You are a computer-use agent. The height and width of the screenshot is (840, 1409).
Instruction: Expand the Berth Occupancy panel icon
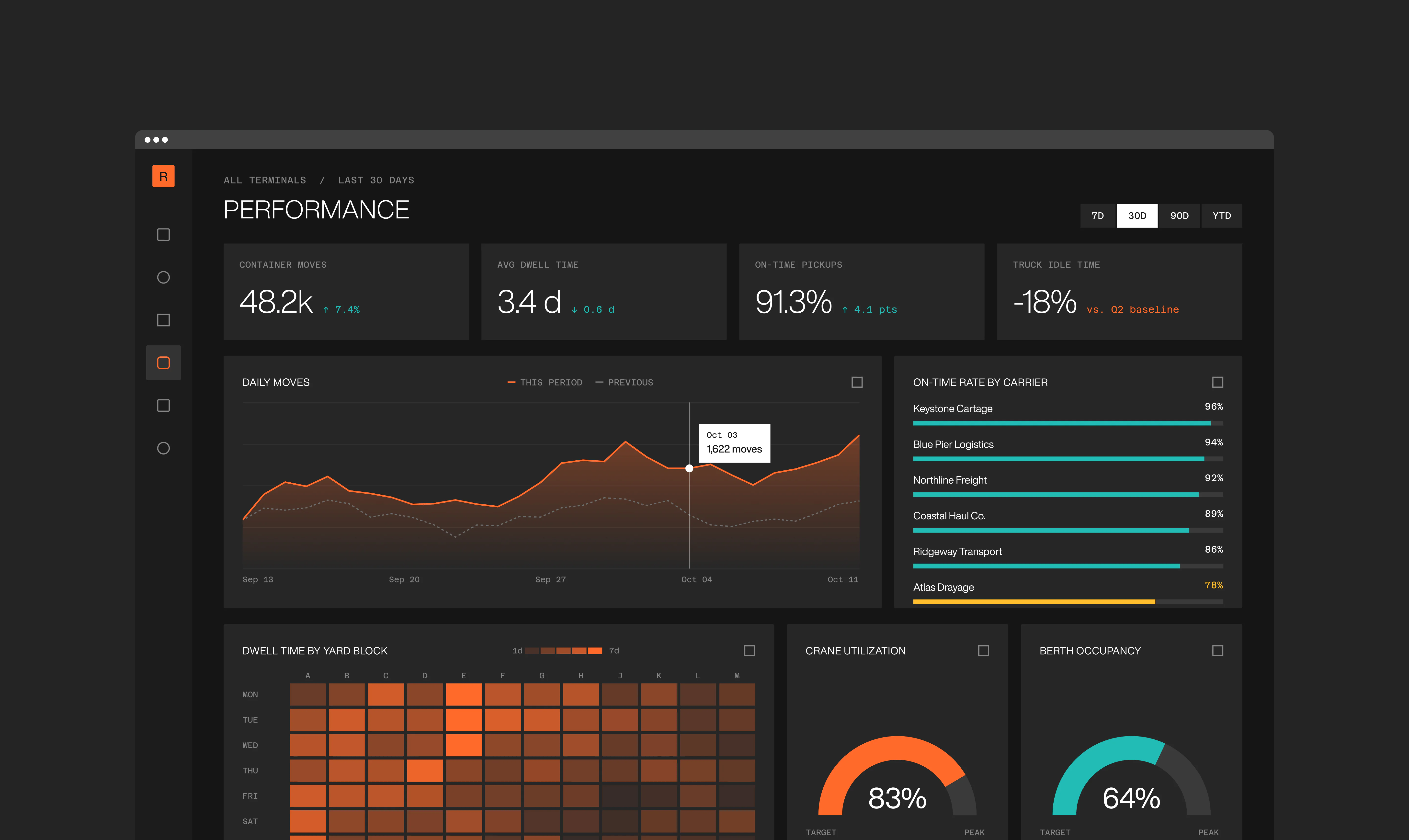coord(1217,651)
